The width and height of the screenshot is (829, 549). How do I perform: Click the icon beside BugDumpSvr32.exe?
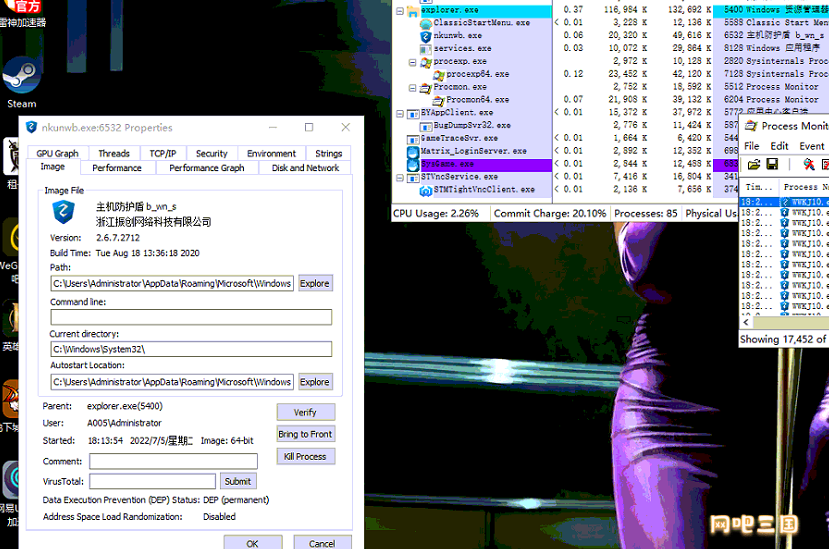[x=426, y=126]
